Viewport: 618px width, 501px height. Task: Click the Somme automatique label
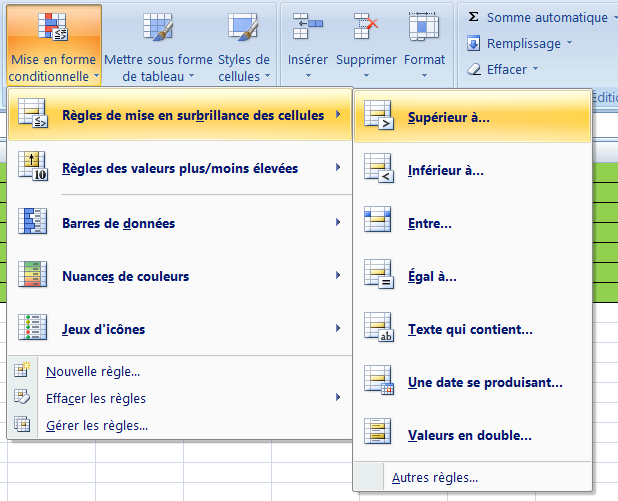tap(547, 17)
